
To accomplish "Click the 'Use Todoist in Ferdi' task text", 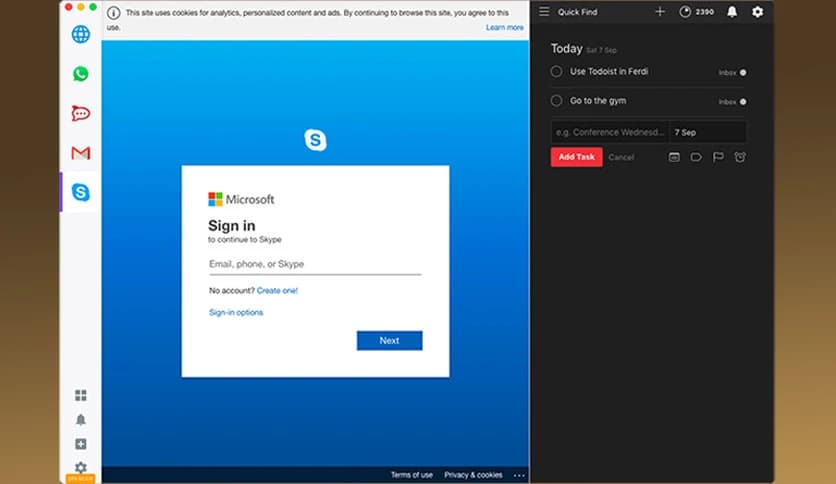I will click(609, 71).
